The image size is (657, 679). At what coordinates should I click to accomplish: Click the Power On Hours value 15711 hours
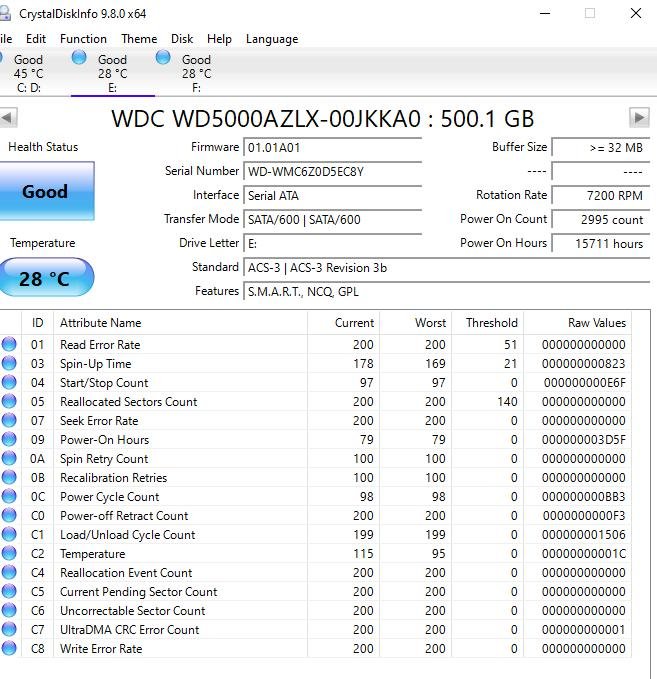pyautogui.click(x=601, y=244)
